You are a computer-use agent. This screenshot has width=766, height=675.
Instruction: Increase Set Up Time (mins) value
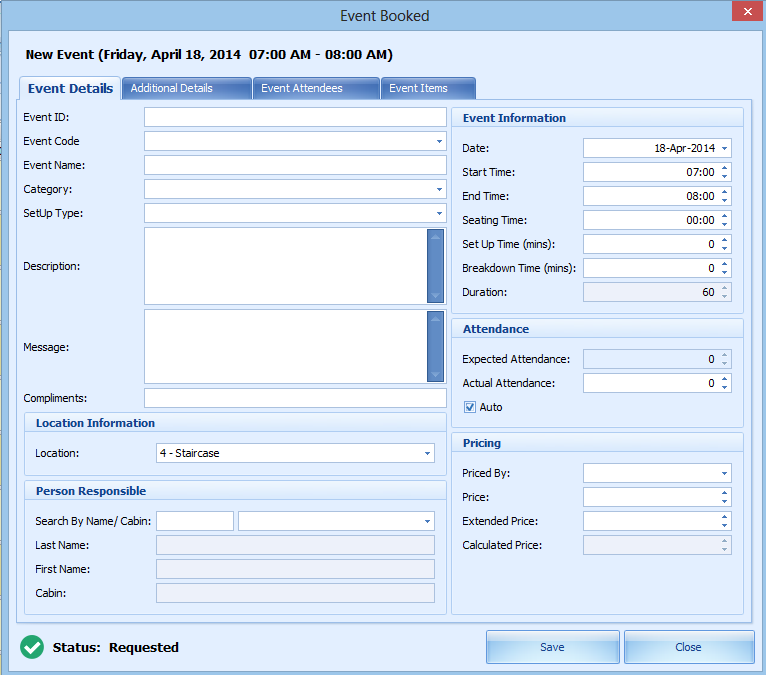click(x=724, y=240)
